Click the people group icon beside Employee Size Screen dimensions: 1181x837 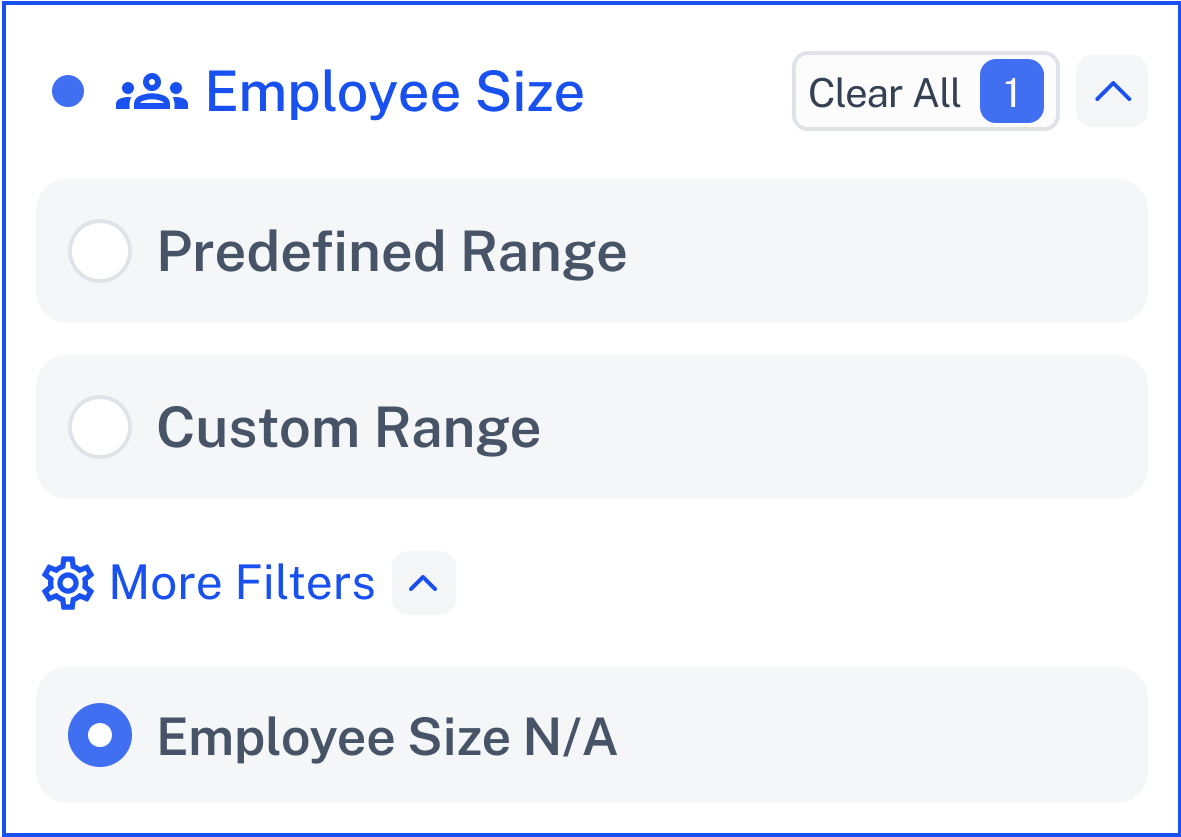pyautogui.click(x=151, y=92)
